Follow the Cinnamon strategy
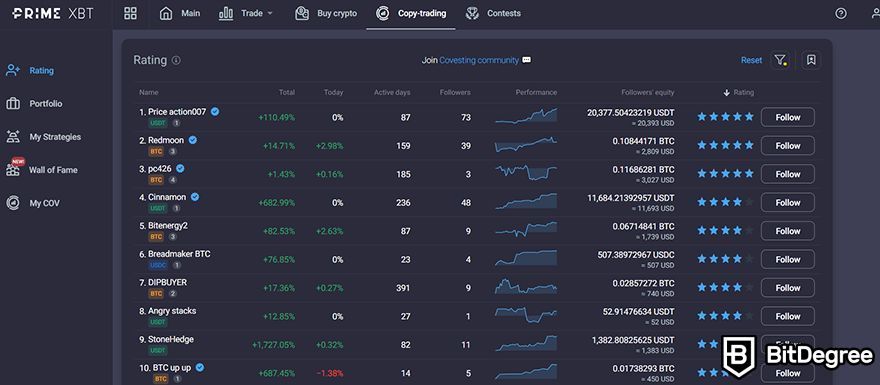880x385 pixels. 787,203
